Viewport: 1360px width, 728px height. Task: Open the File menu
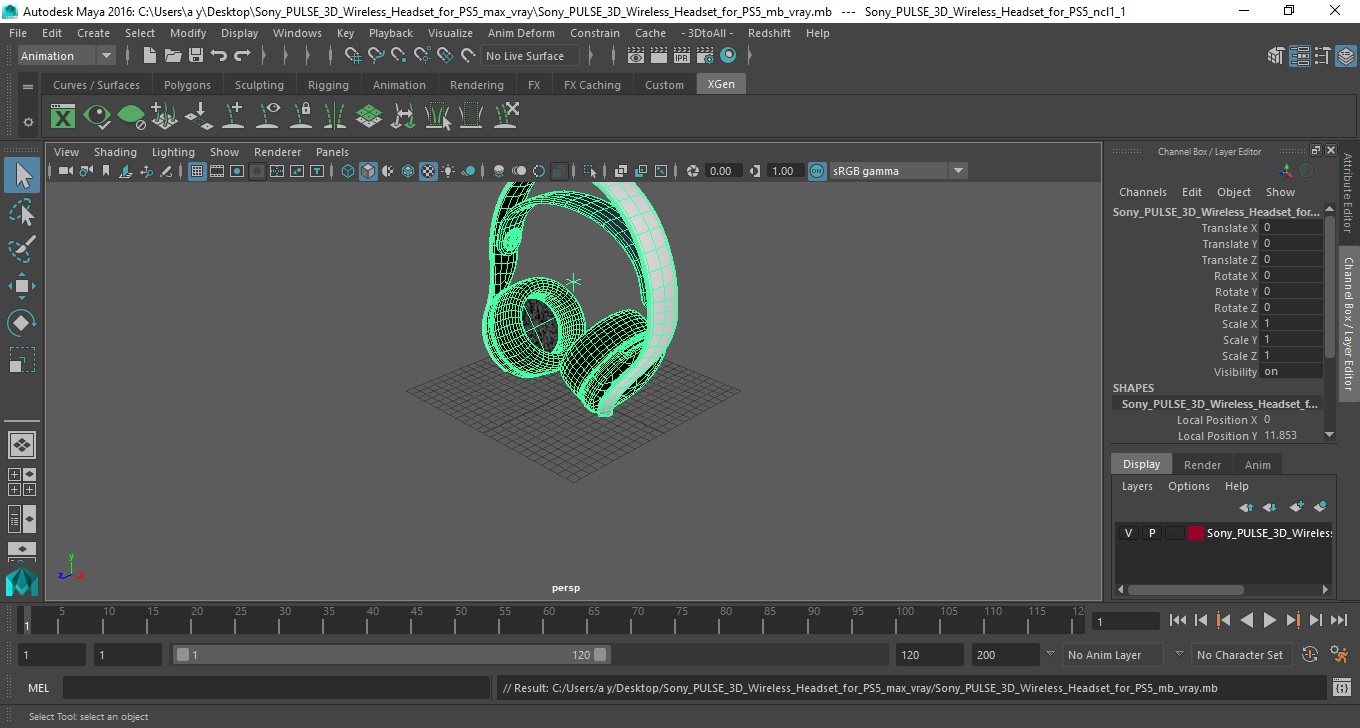18,33
